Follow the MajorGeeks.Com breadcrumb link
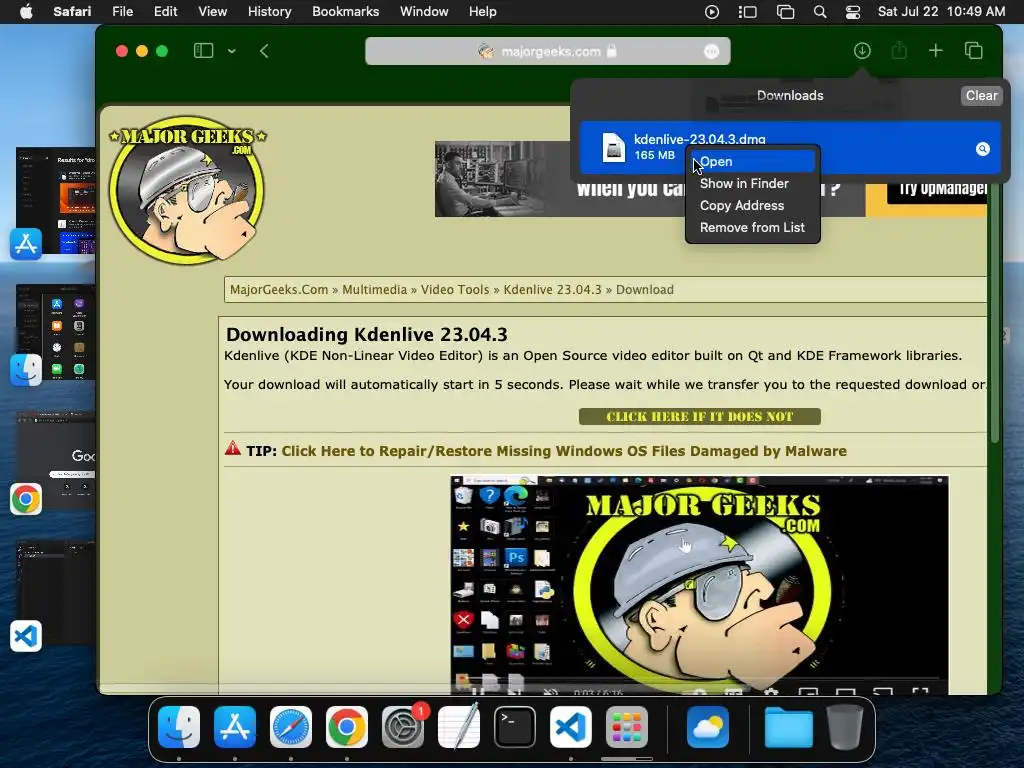The width and height of the screenshot is (1024, 768). click(x=279, y=289)
